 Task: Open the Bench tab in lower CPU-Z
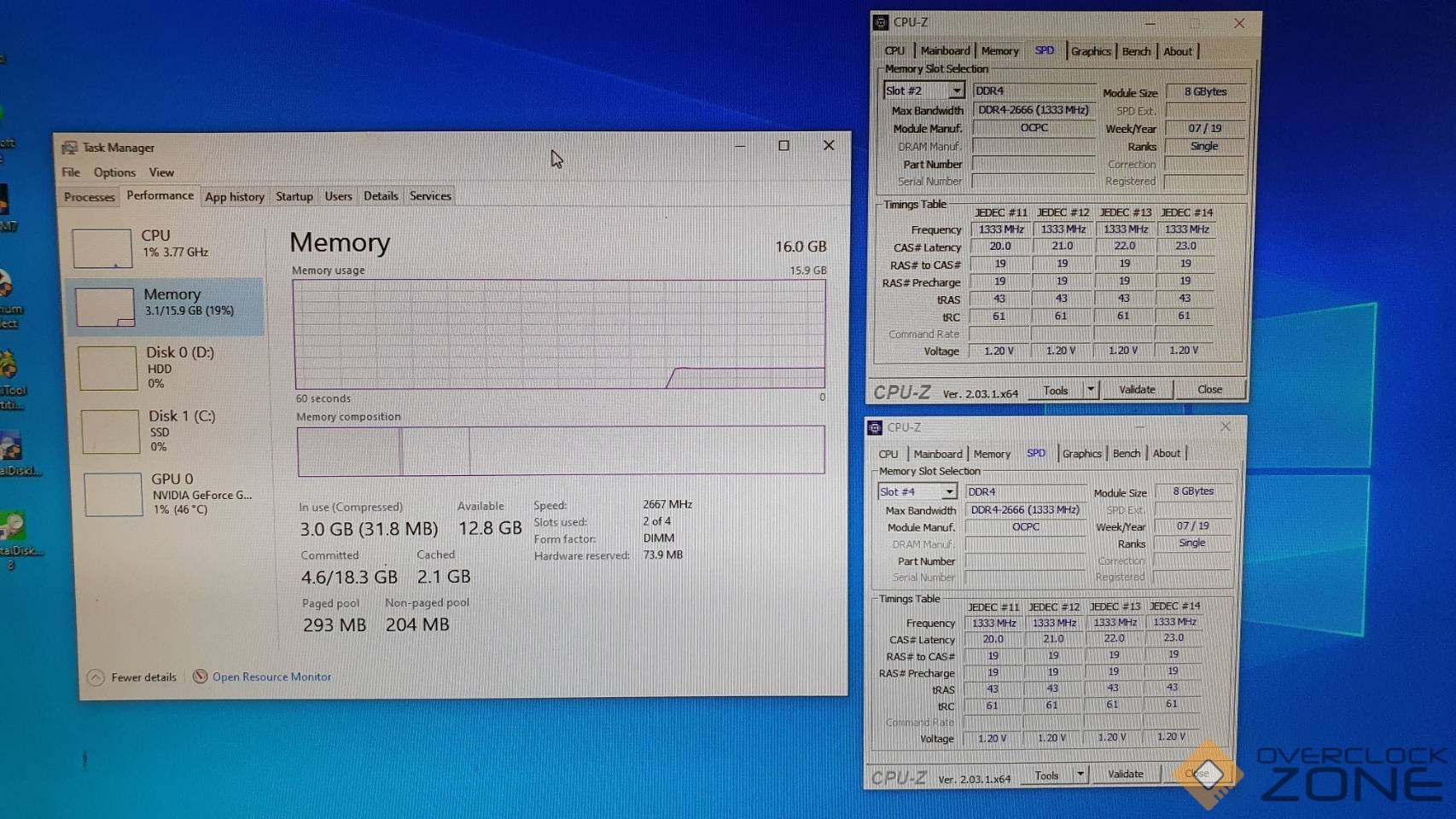(x=1127, y=454)
